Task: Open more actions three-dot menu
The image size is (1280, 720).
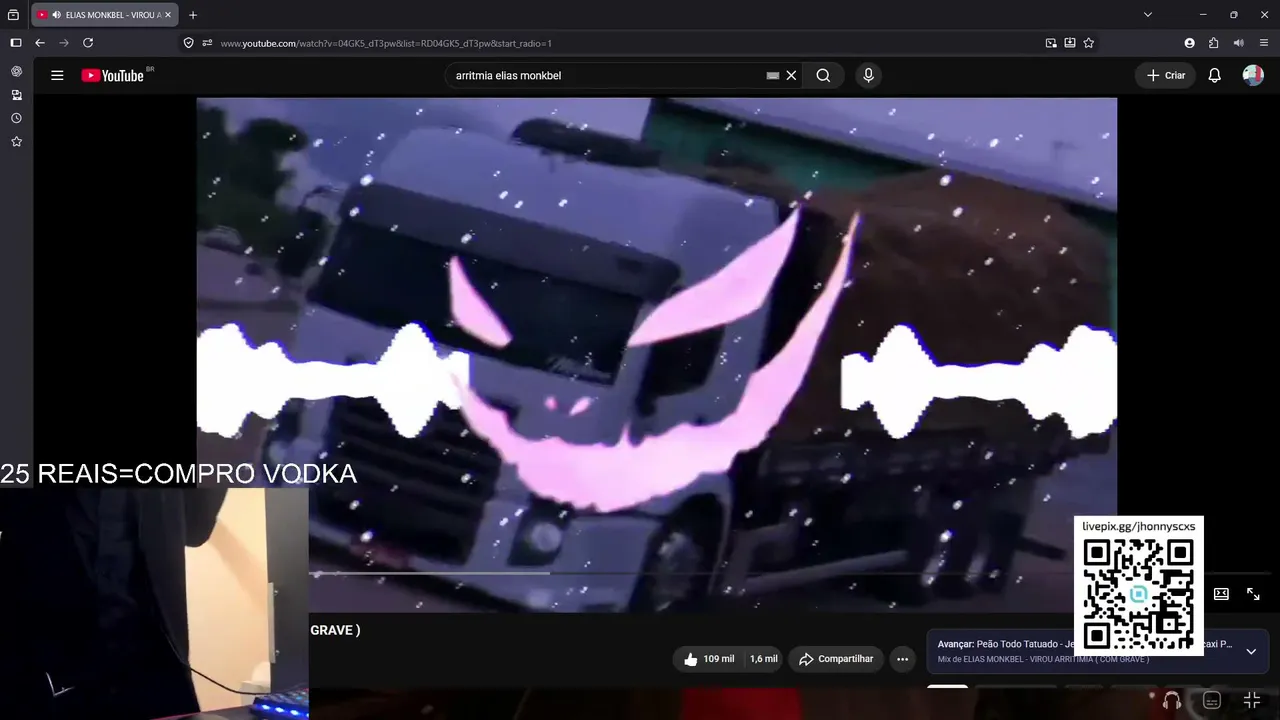Action: (902, 659)
